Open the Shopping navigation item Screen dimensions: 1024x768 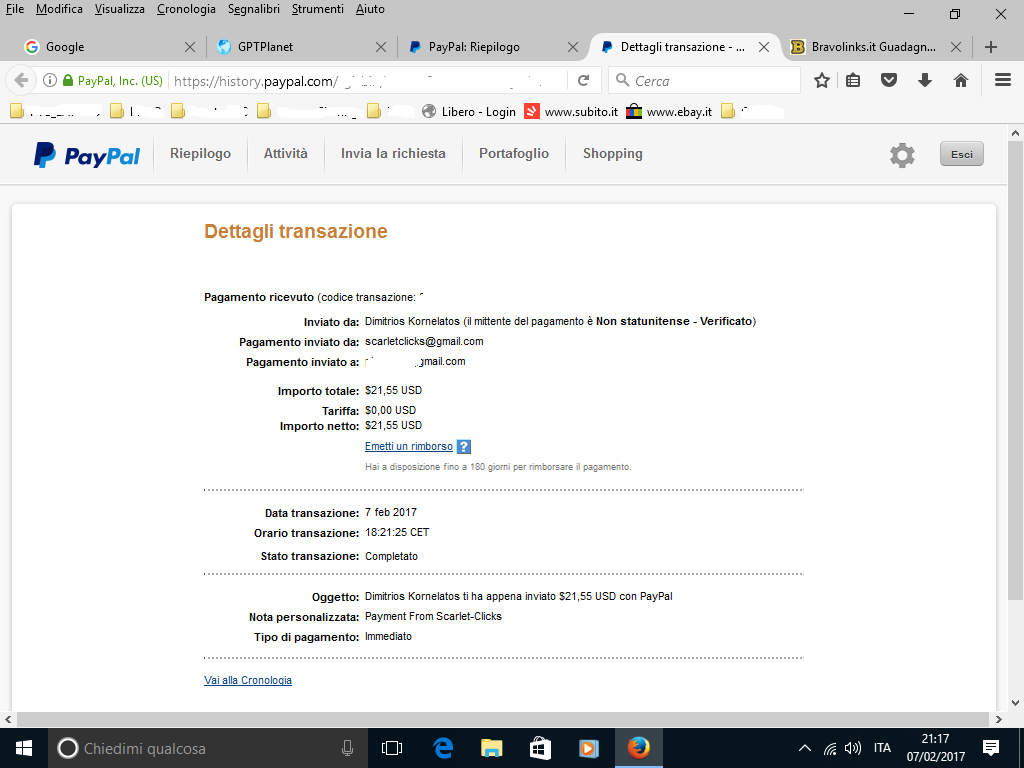(x=613, y=153)
